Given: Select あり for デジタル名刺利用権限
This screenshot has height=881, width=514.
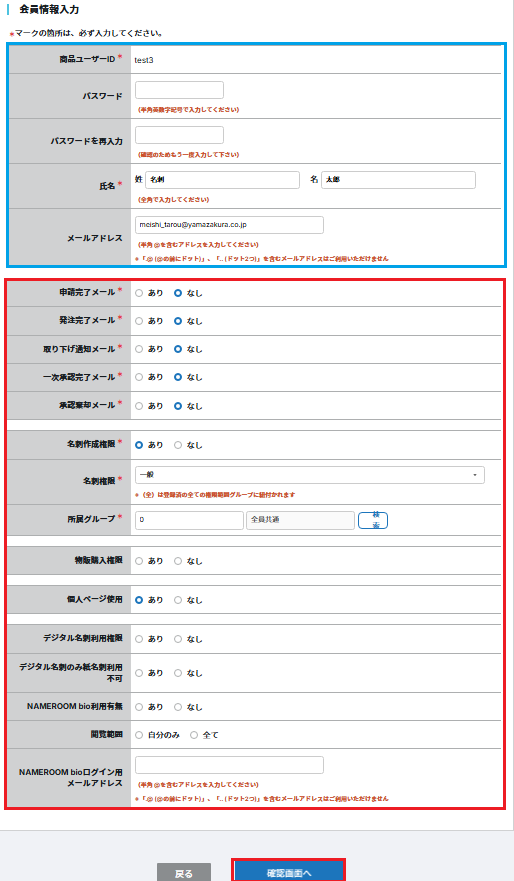Looking at the screenshot, I should tap(139, 639).
